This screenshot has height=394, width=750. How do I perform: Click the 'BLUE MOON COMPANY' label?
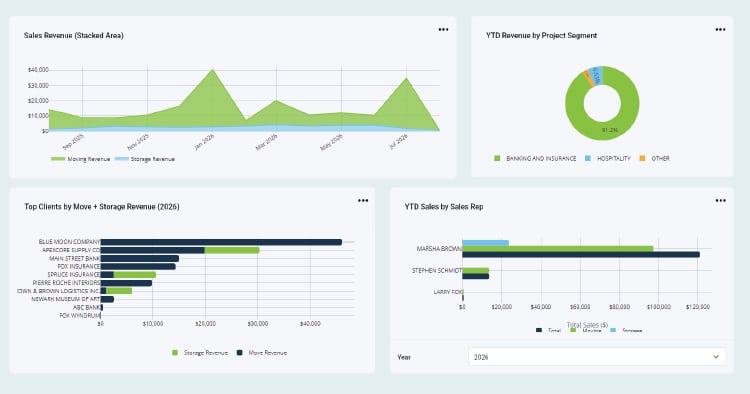pos(69,242)
